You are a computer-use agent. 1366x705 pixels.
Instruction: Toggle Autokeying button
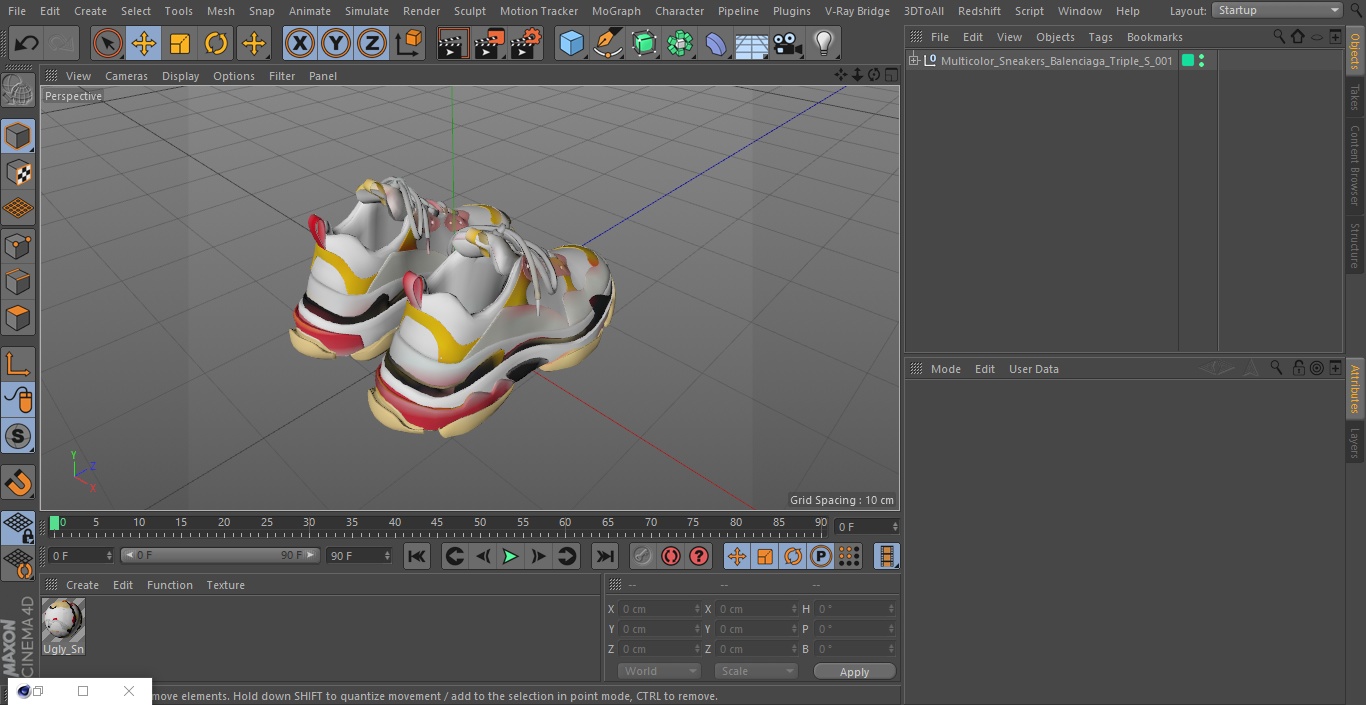tap(671, 556)
